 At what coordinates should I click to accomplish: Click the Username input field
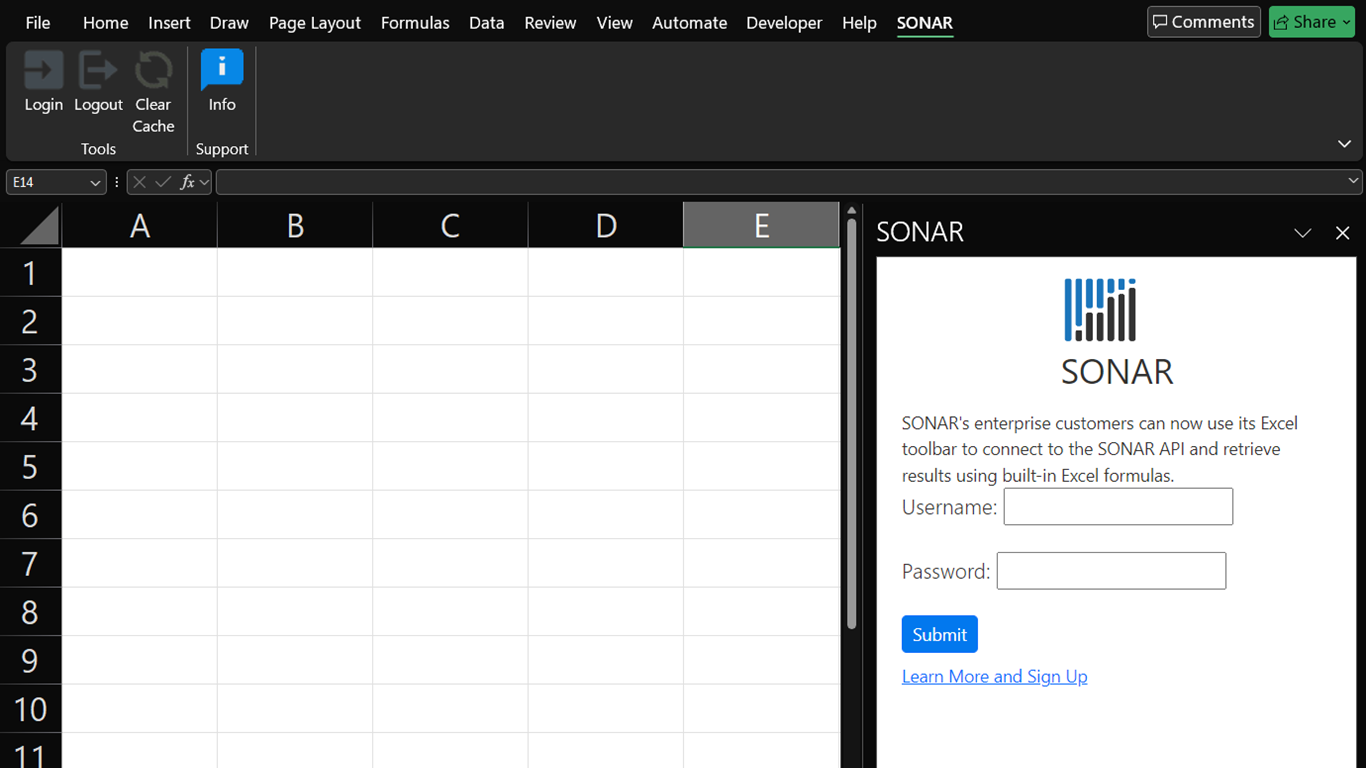coord(1118,507)
